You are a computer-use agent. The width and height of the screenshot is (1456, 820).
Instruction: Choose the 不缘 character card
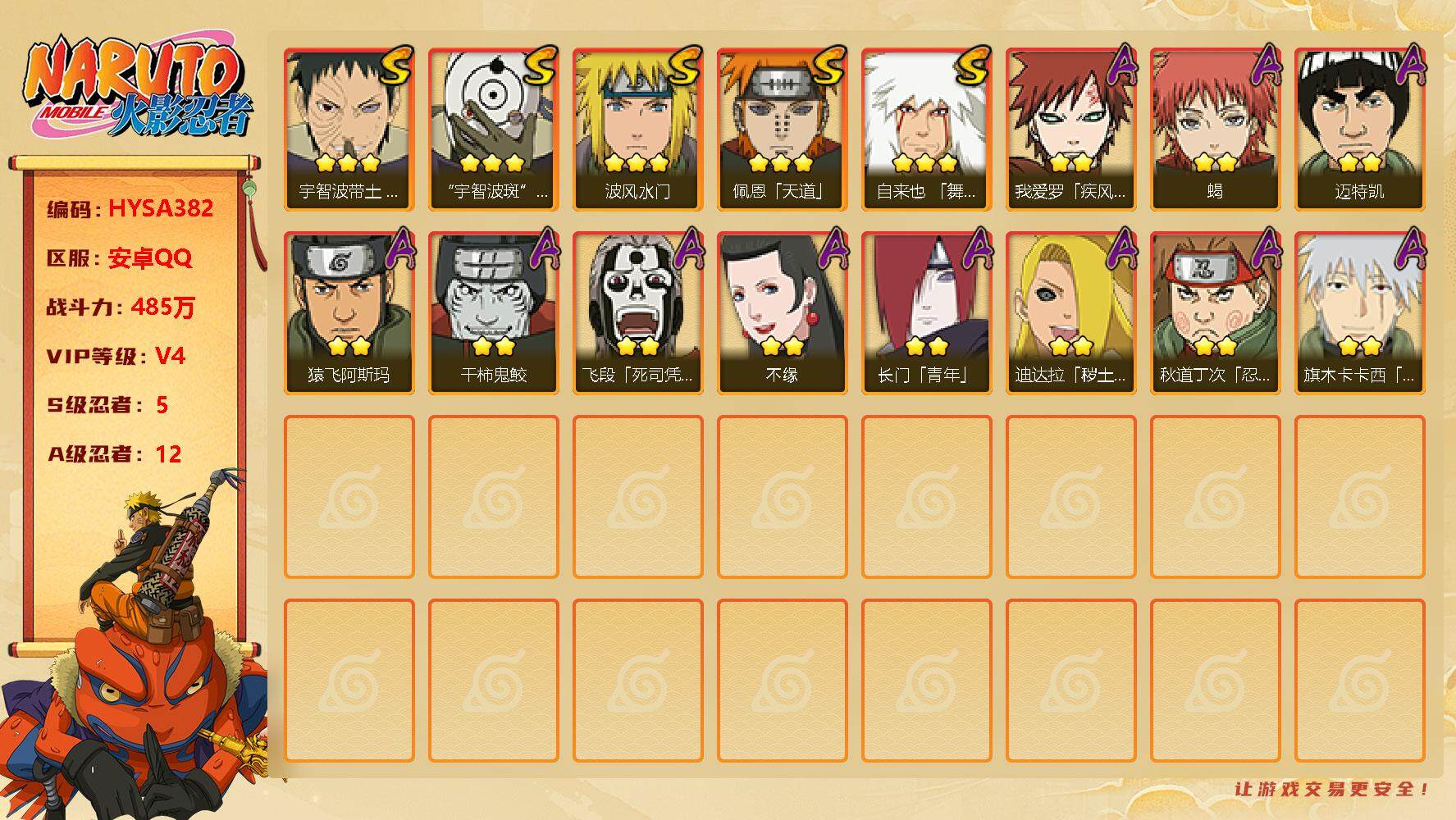point(782,312)
